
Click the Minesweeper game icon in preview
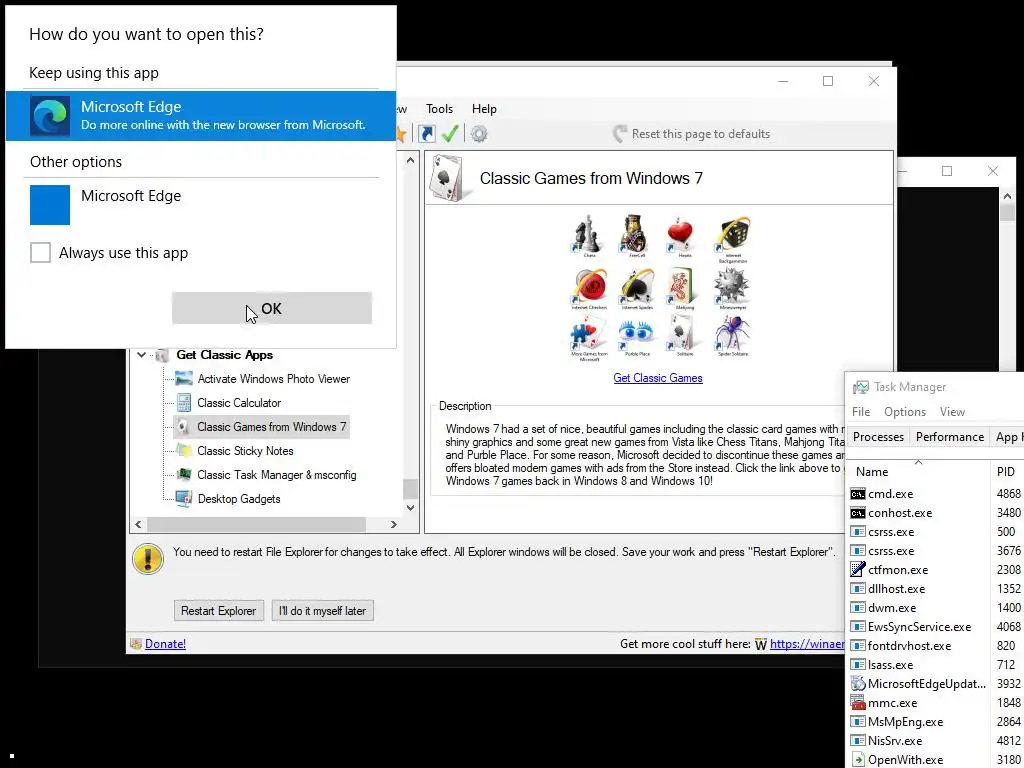pyautogui.click(x=731, y=285)
